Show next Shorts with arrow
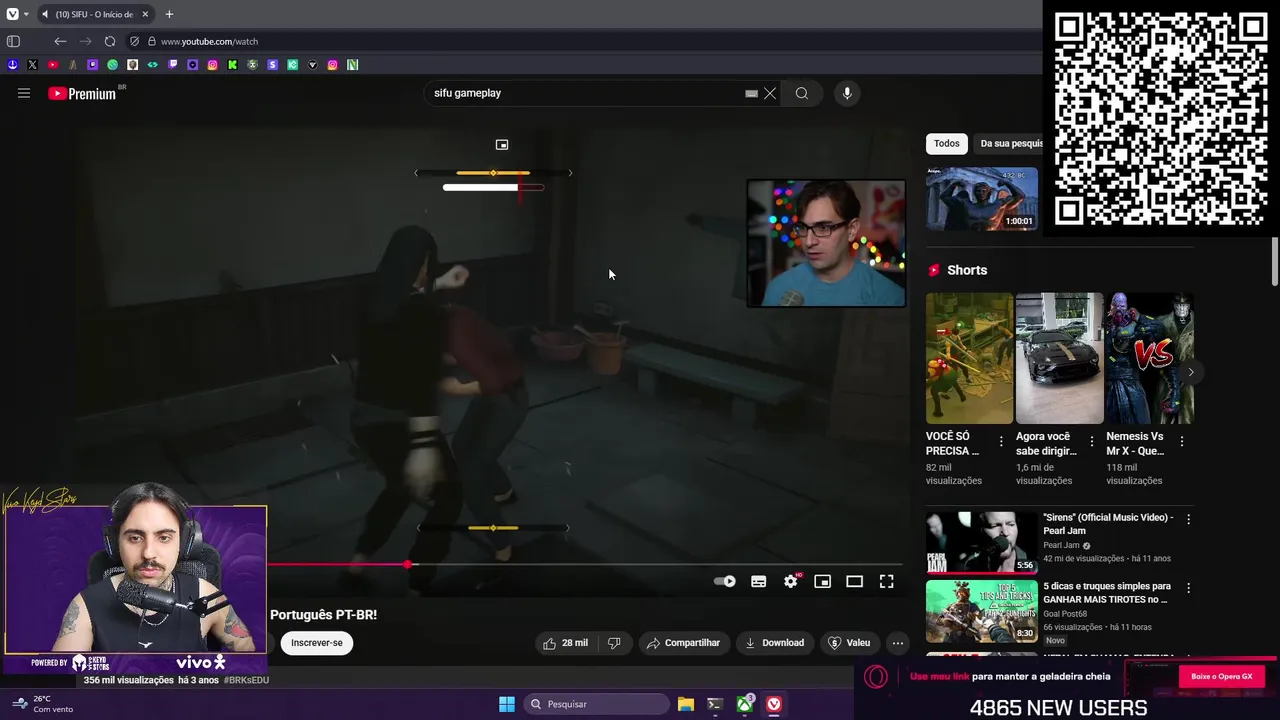Image resolution: width=1280 pixels, height=720 pixels. [1190, 372]
